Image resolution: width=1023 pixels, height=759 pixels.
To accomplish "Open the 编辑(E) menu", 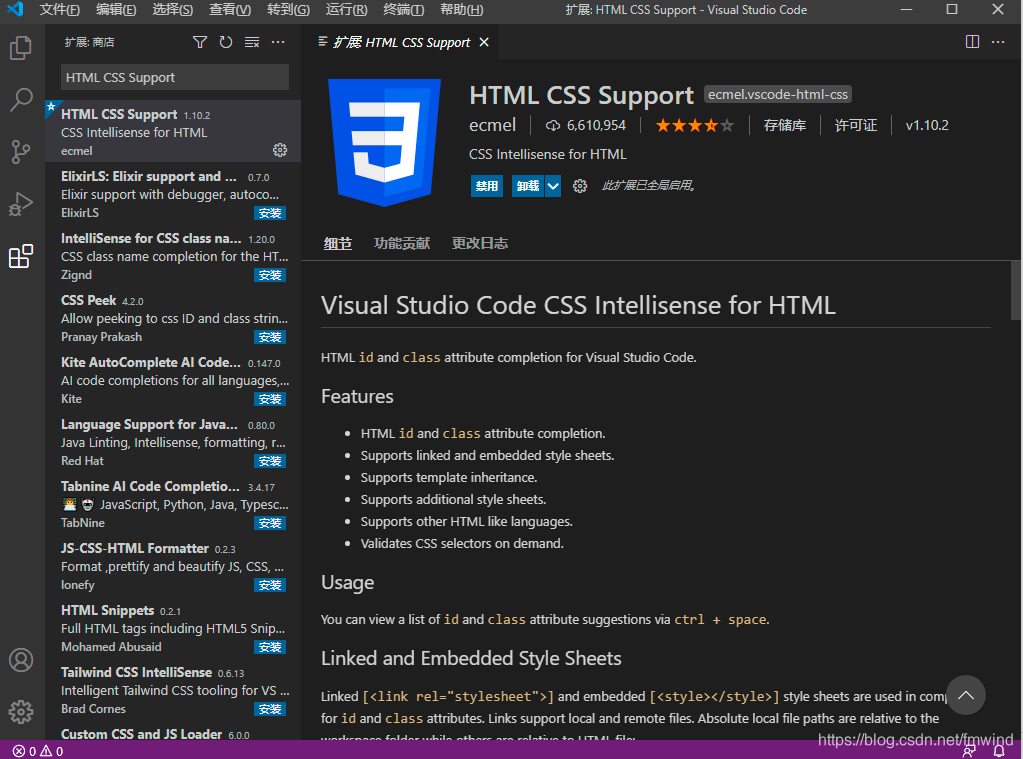I will pos(116,10).
